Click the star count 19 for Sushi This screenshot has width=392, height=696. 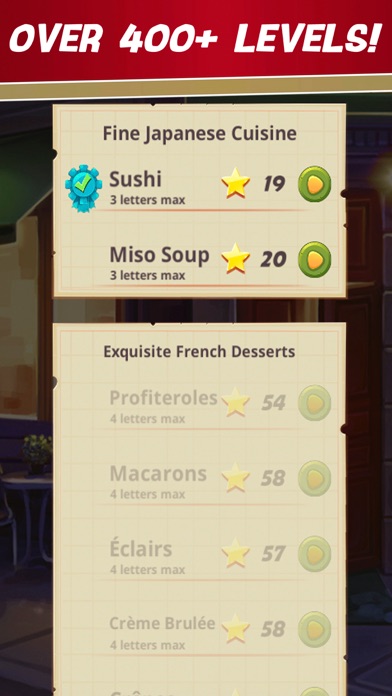[274, 184]
